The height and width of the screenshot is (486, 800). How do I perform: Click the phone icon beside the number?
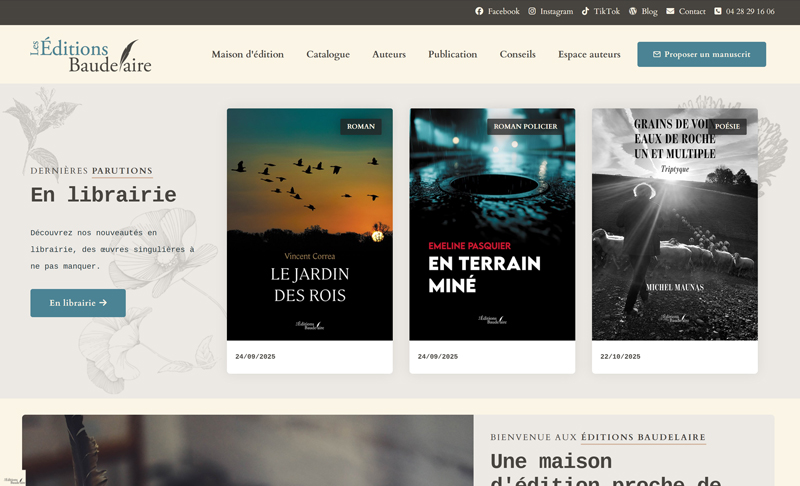click(x=718, y=11)
